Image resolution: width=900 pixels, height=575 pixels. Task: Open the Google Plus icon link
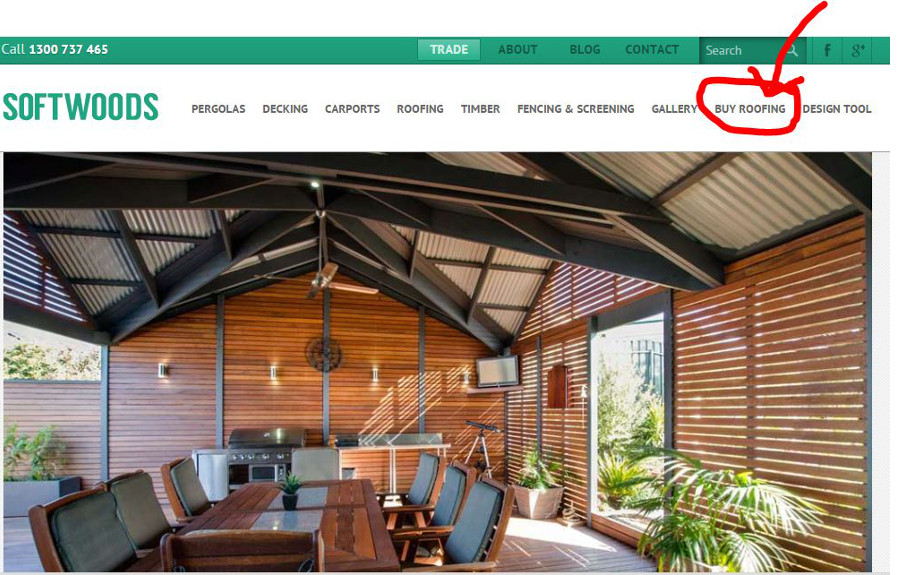(x=858, y=50)
